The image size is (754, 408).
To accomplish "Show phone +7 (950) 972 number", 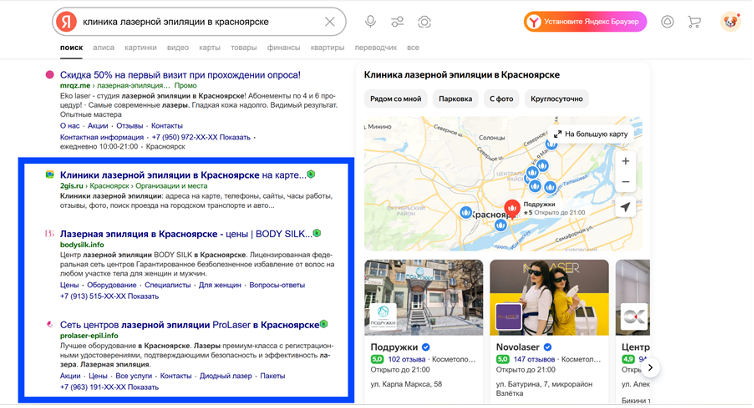I will (x=201, y=137).
